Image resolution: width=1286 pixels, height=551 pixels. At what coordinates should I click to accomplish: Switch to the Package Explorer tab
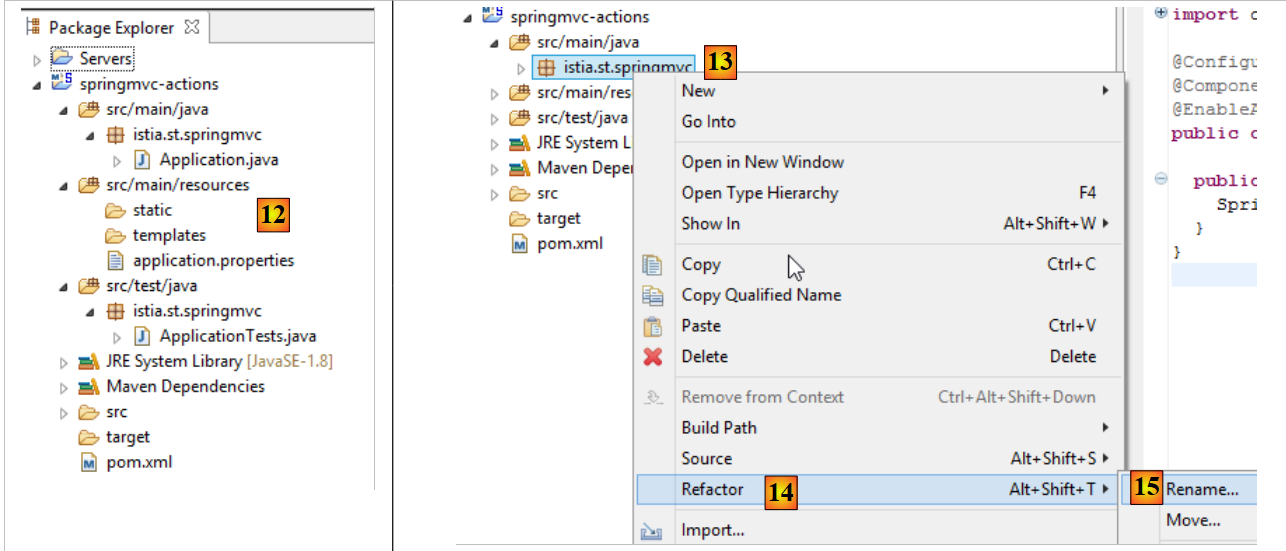(x=110, y=28)
